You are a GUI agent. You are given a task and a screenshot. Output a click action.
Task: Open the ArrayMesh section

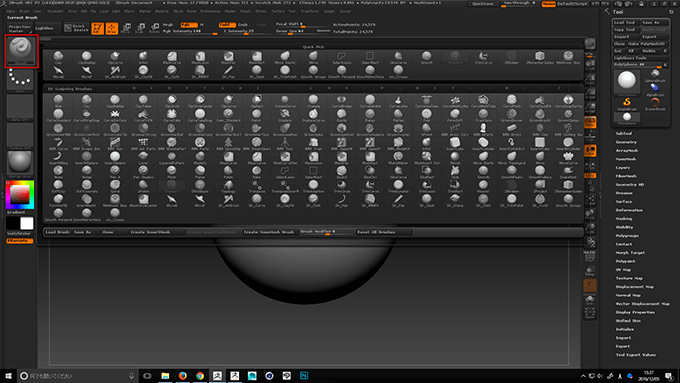tap(627, 151)
